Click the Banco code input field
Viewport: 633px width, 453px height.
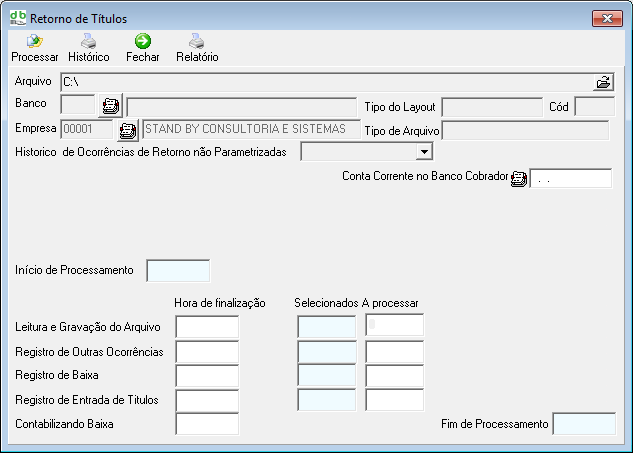pos(78,105)
